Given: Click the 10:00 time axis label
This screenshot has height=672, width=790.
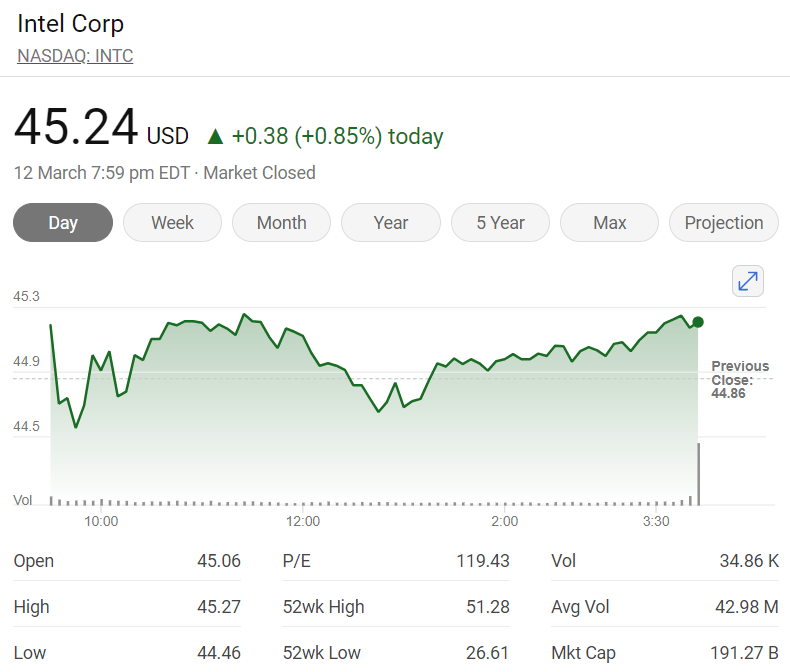Looking at the screenshot, I should (x=101, y=521).
